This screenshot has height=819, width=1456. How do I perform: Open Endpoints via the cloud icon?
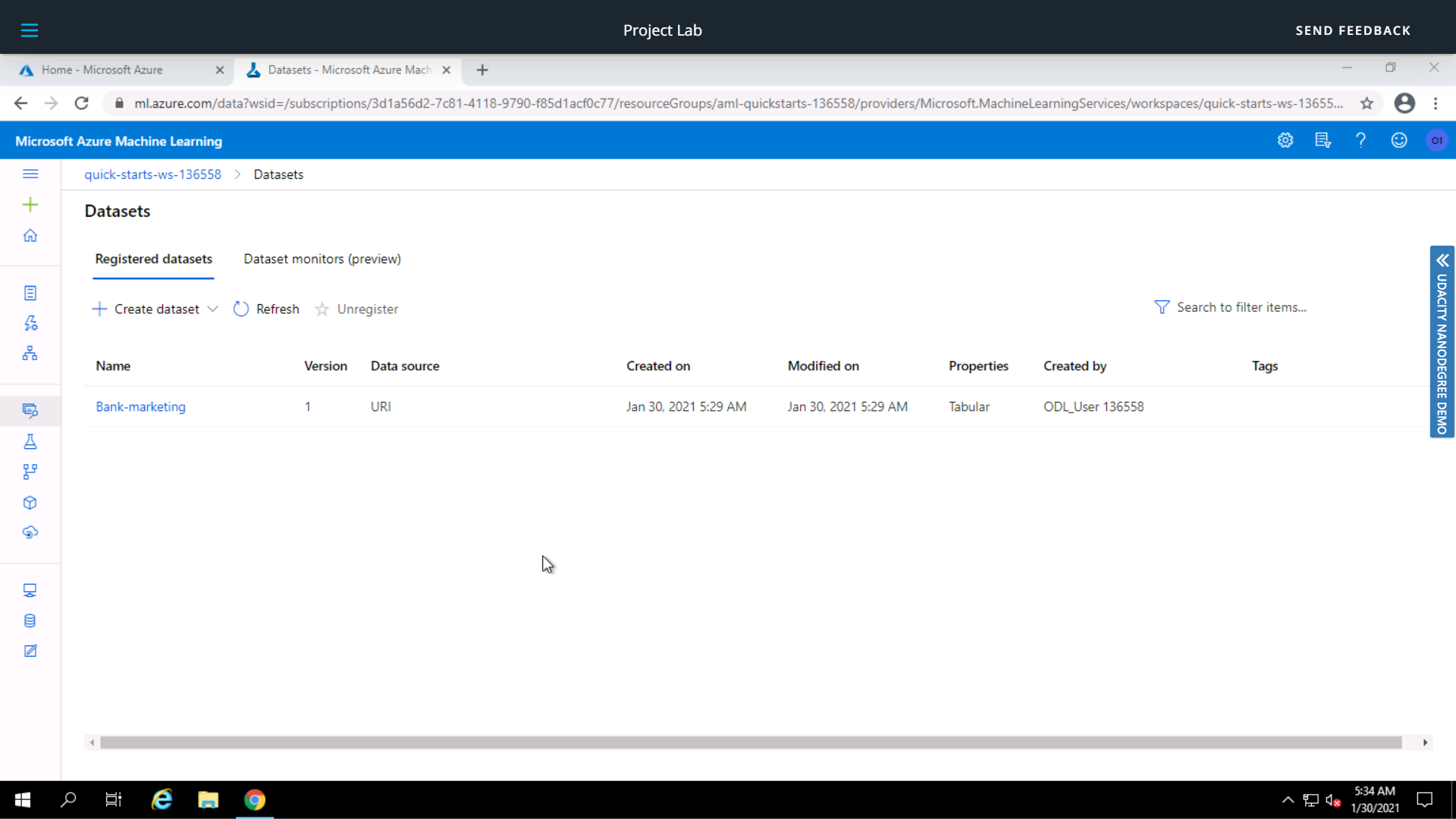pyautogui.click(x=30, y=532)
